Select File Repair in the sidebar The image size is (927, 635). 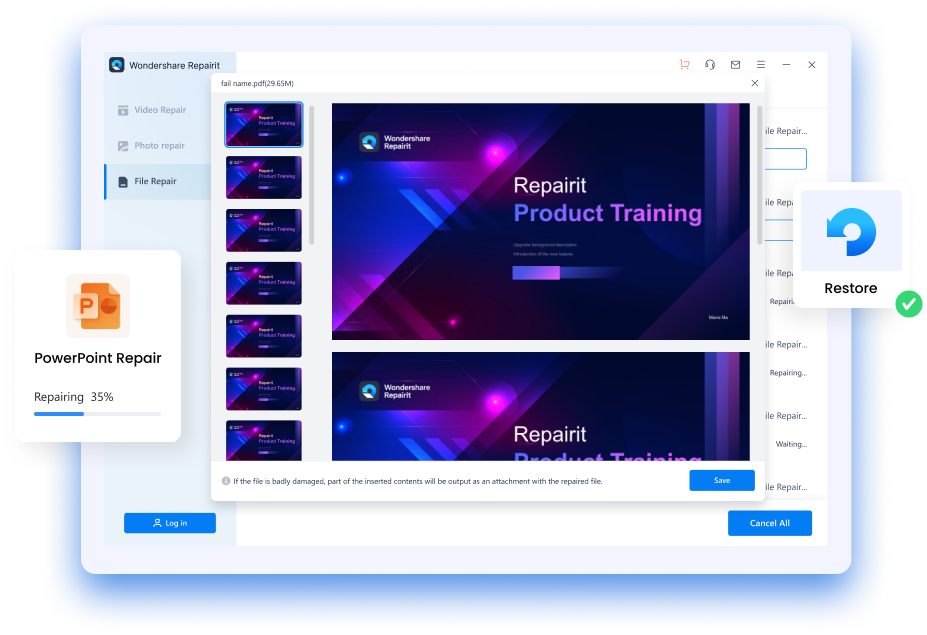pyautogui.click(x=158, y=182)
